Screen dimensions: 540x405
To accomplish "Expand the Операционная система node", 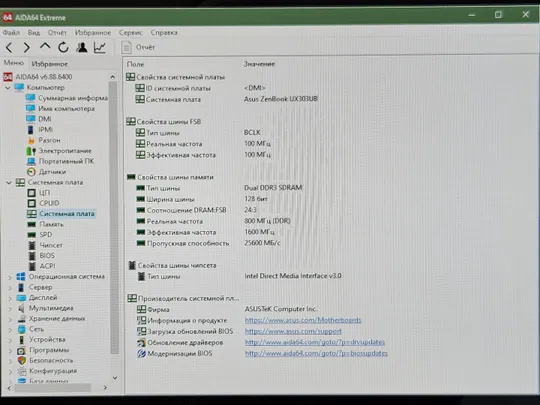I will click(x=10, y=277).
